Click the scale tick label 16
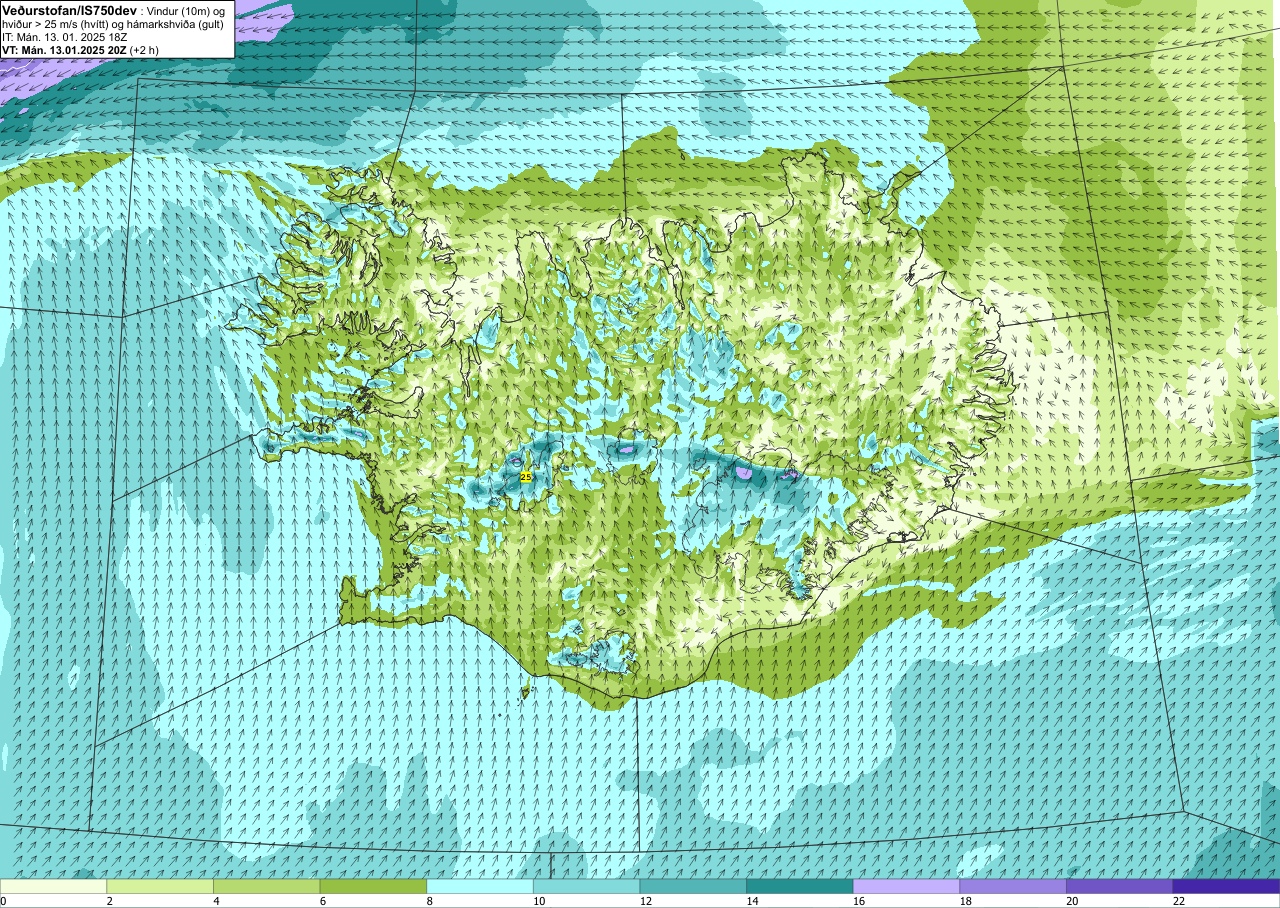Screen dimensions: 1280x908 click(x=859, y=901)
